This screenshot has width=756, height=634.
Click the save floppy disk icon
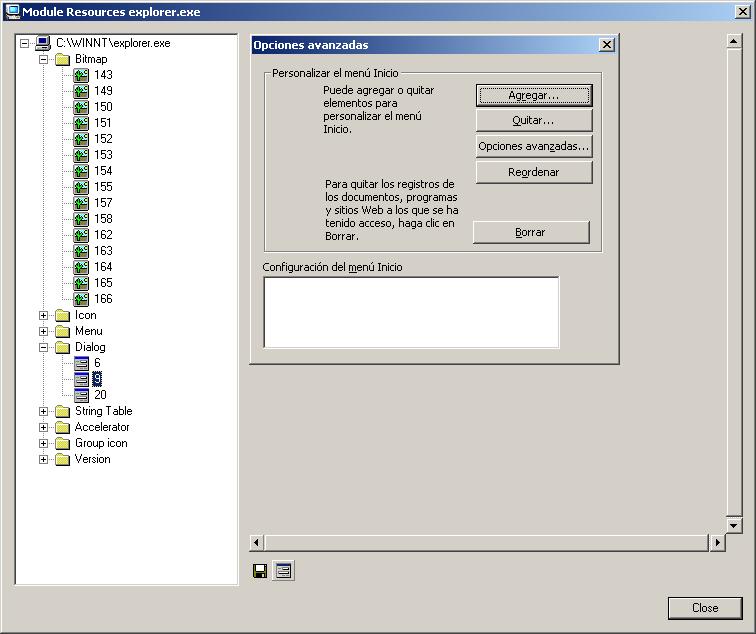pos(260,571)
